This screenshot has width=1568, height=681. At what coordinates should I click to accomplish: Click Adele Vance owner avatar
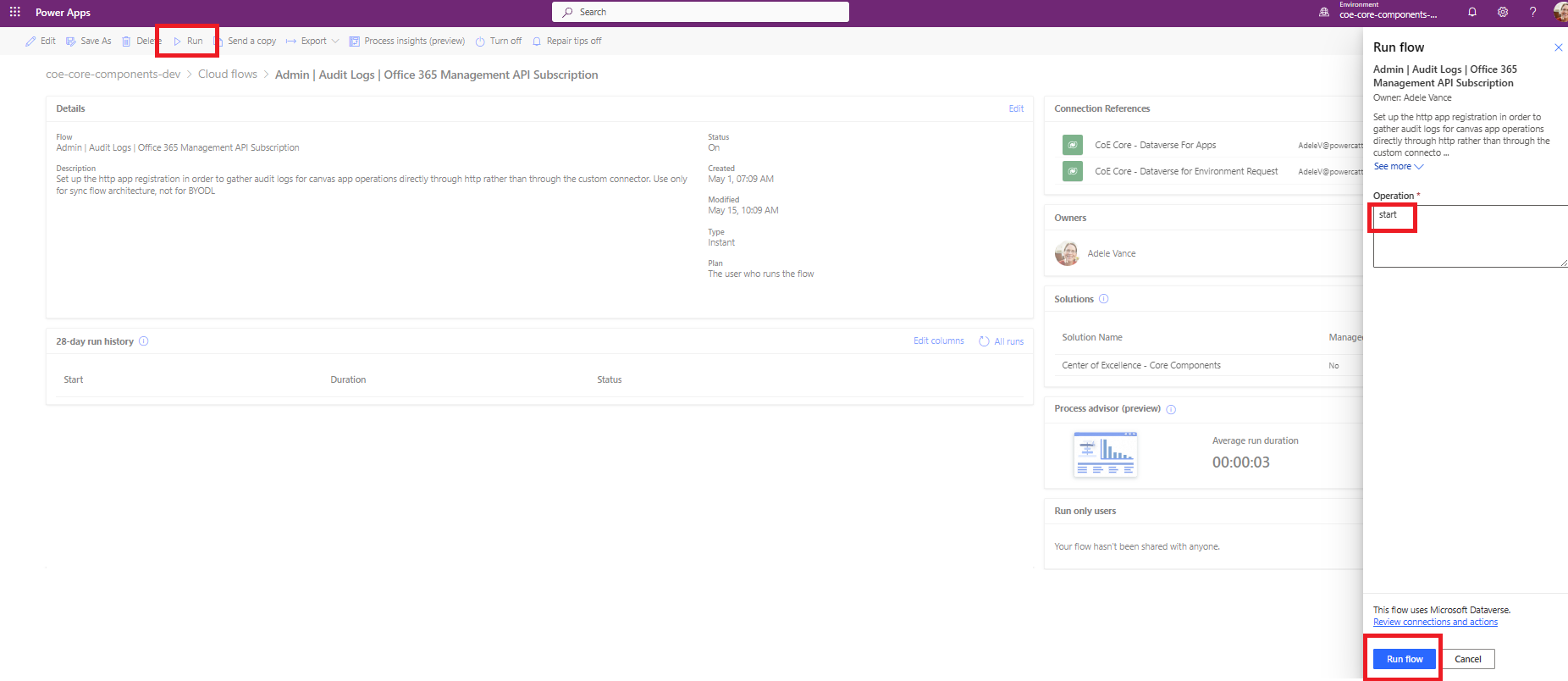pos(1067,253)
